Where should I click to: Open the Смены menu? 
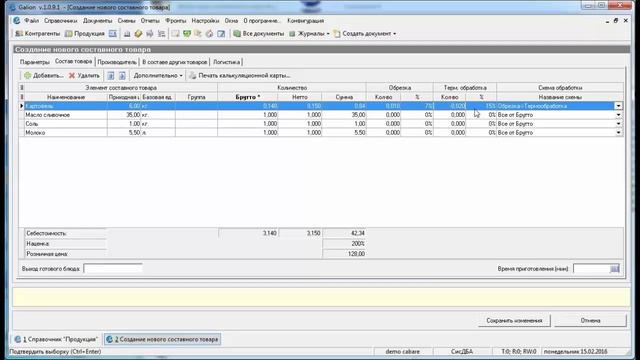pyautogui.click(x=126, y=20)
